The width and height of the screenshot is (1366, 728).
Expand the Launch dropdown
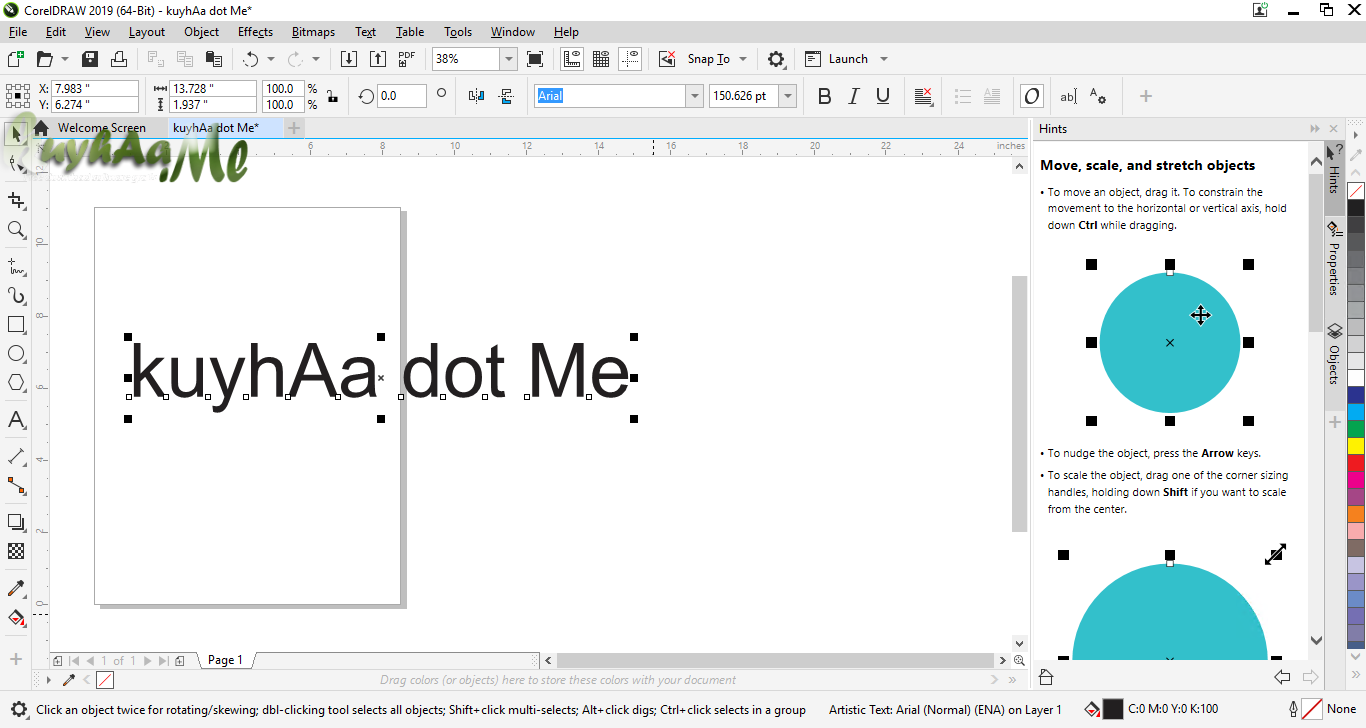point(884,59)
